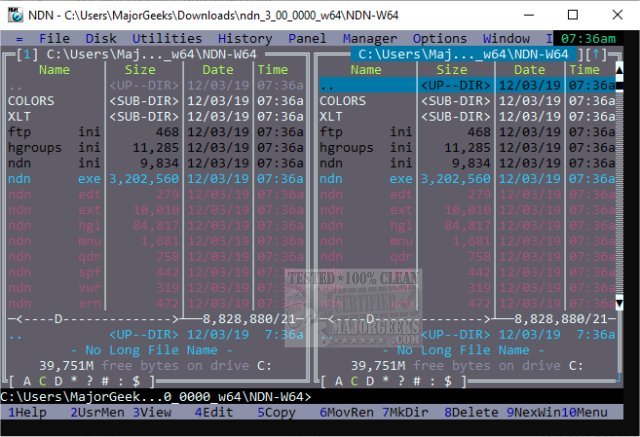This screenshot has height=437, width=640.
Task: Open the Window menu
Action: coord(506,39)
